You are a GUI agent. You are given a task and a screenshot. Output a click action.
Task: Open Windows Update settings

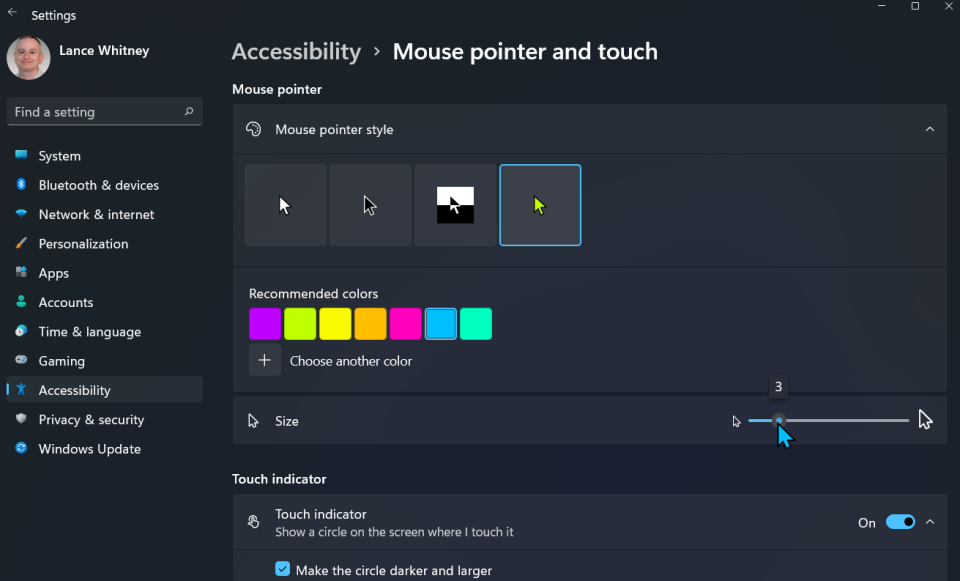point(89,449)
